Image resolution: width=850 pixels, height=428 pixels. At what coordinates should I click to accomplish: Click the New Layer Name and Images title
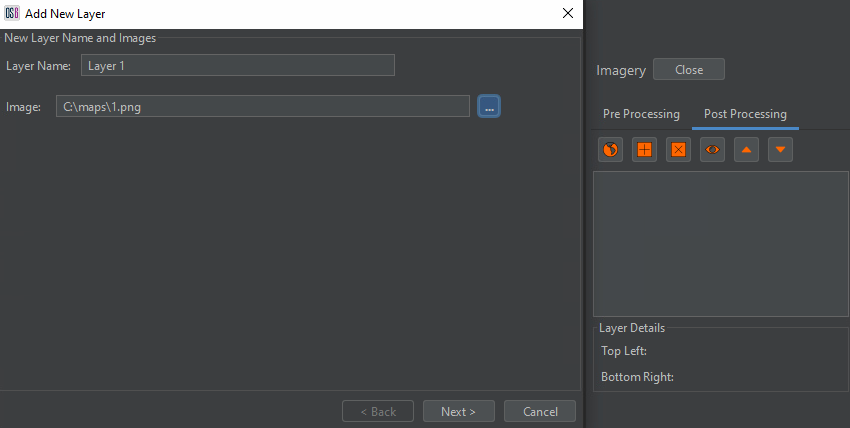(80, 38)
